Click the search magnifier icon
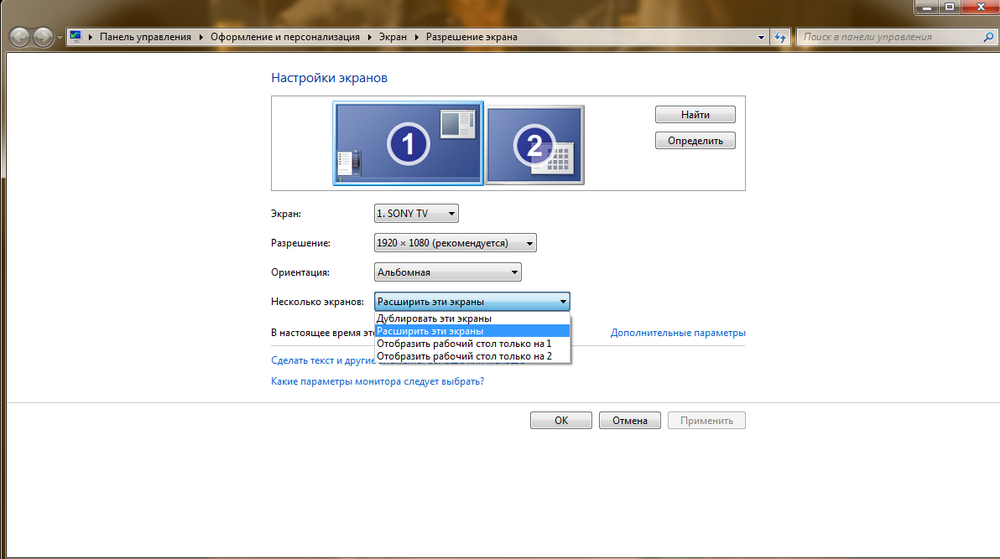Viewport: 1000px width, 559px height. pyautogui.click(x=988, y=37)
